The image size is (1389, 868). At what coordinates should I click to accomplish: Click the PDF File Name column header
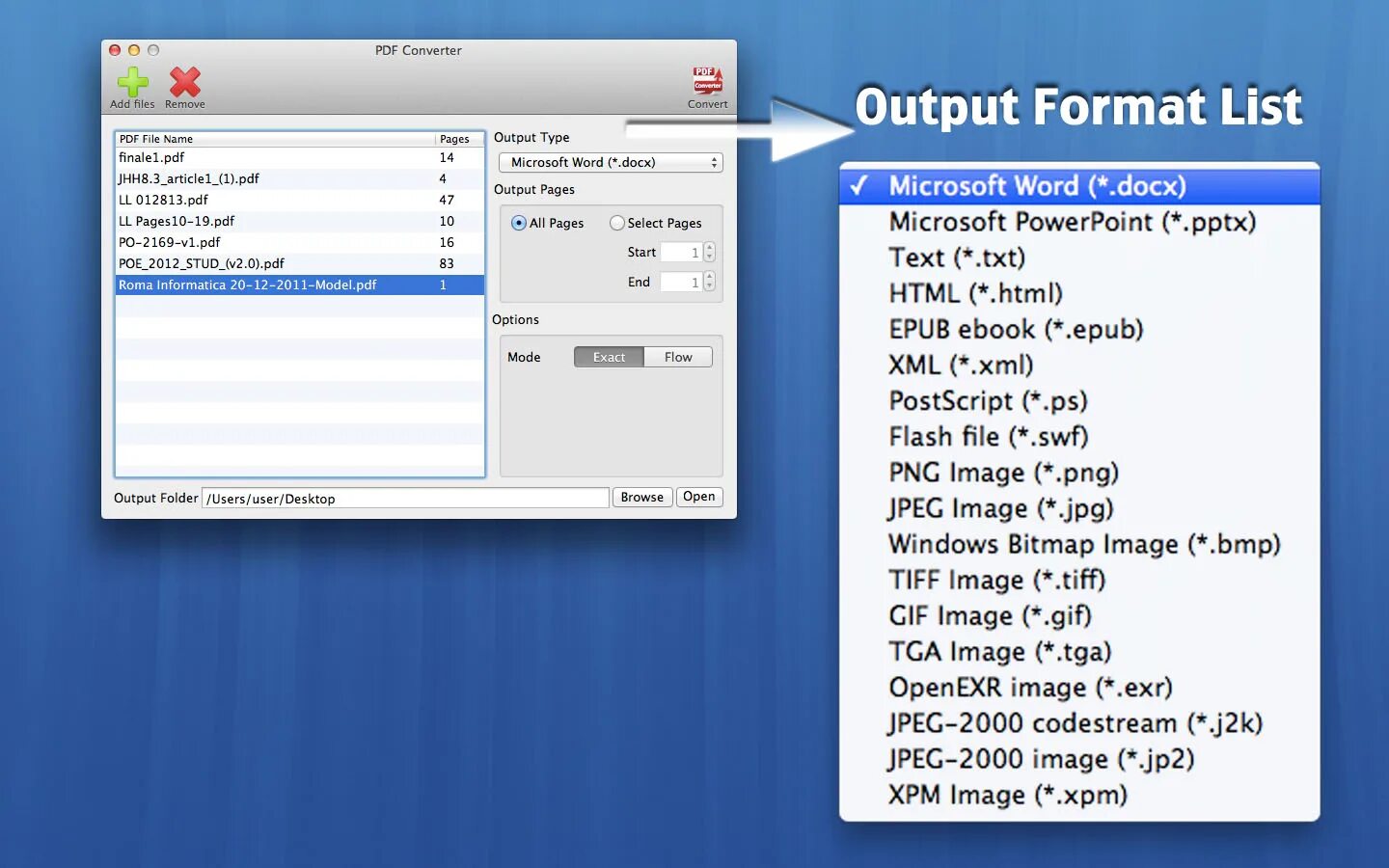click(275, 139)
